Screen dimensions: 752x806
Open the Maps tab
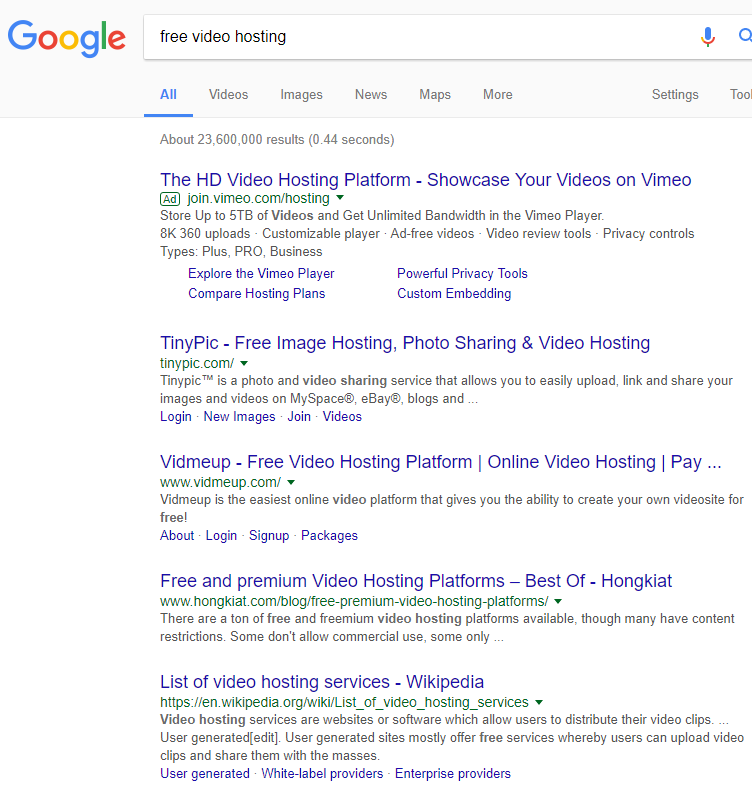[x=435, y=95]
